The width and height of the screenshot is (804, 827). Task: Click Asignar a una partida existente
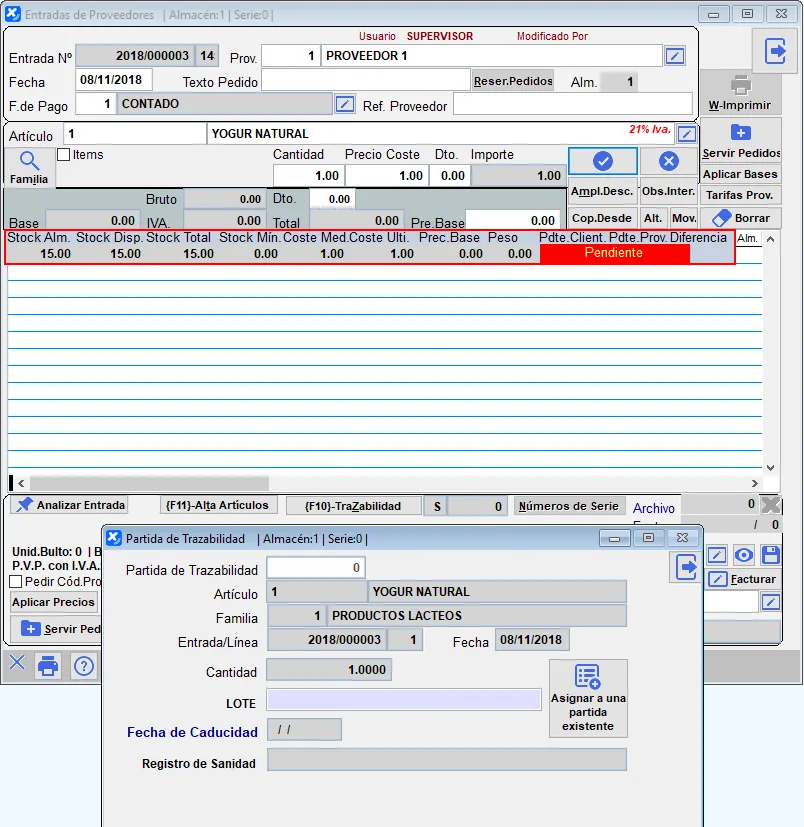click(588, 698)
